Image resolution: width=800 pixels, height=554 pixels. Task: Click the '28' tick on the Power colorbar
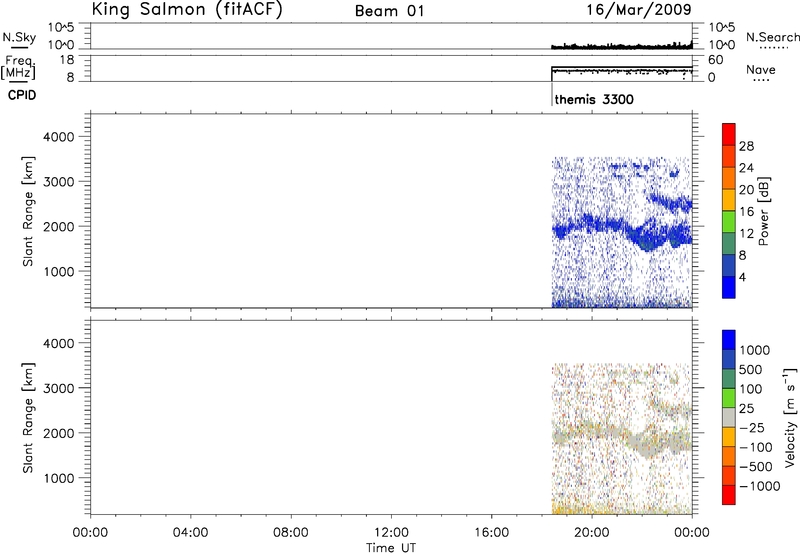tap(746, 146)
